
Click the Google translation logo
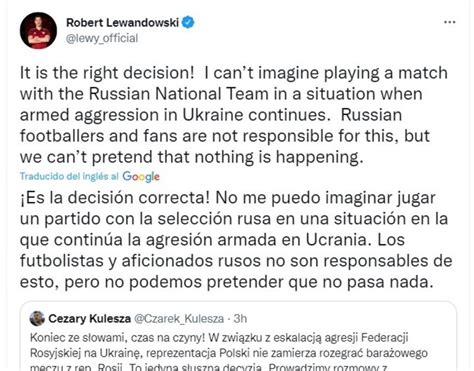(141, 177)
